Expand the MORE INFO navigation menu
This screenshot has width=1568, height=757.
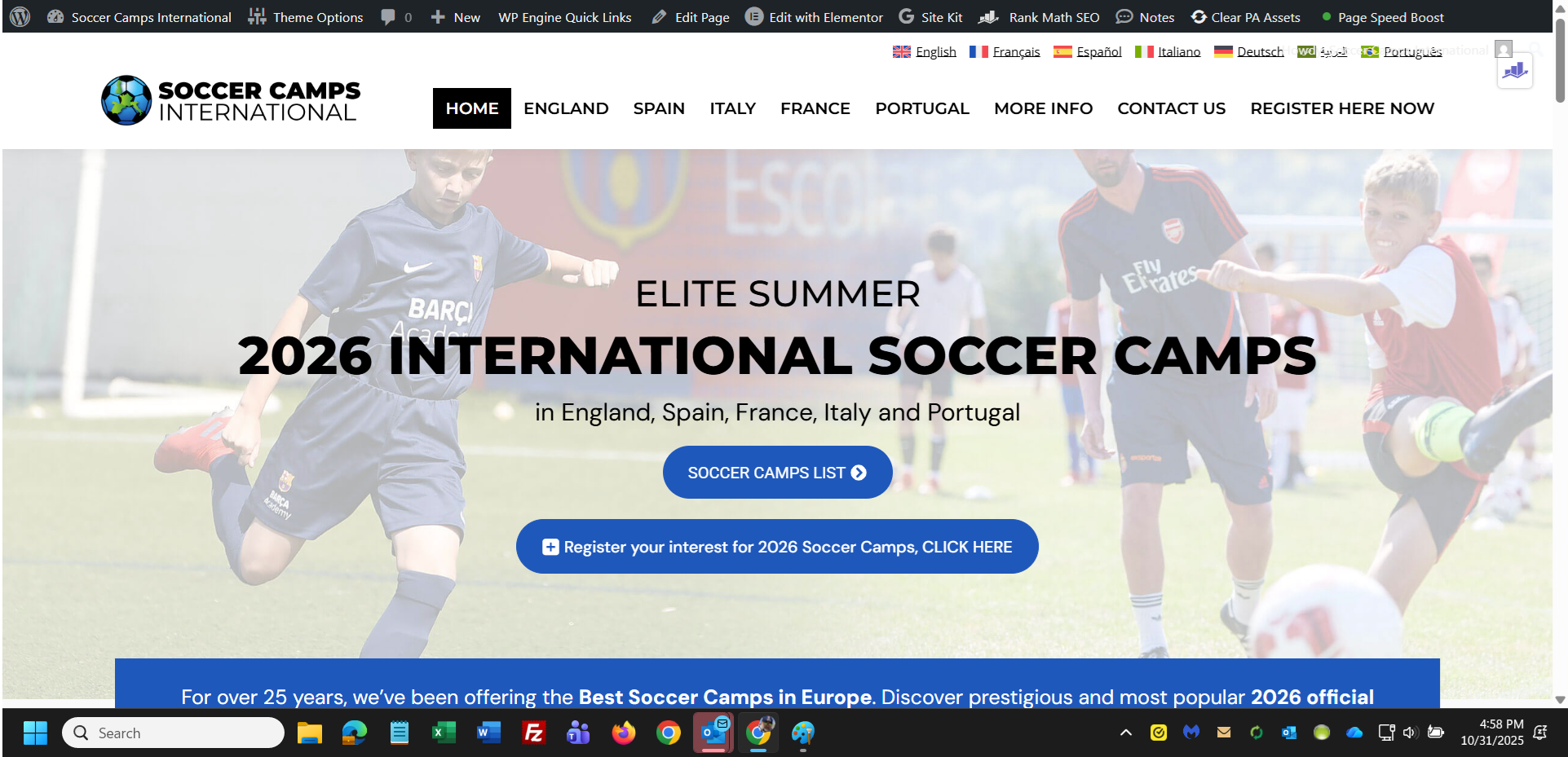1043,108
